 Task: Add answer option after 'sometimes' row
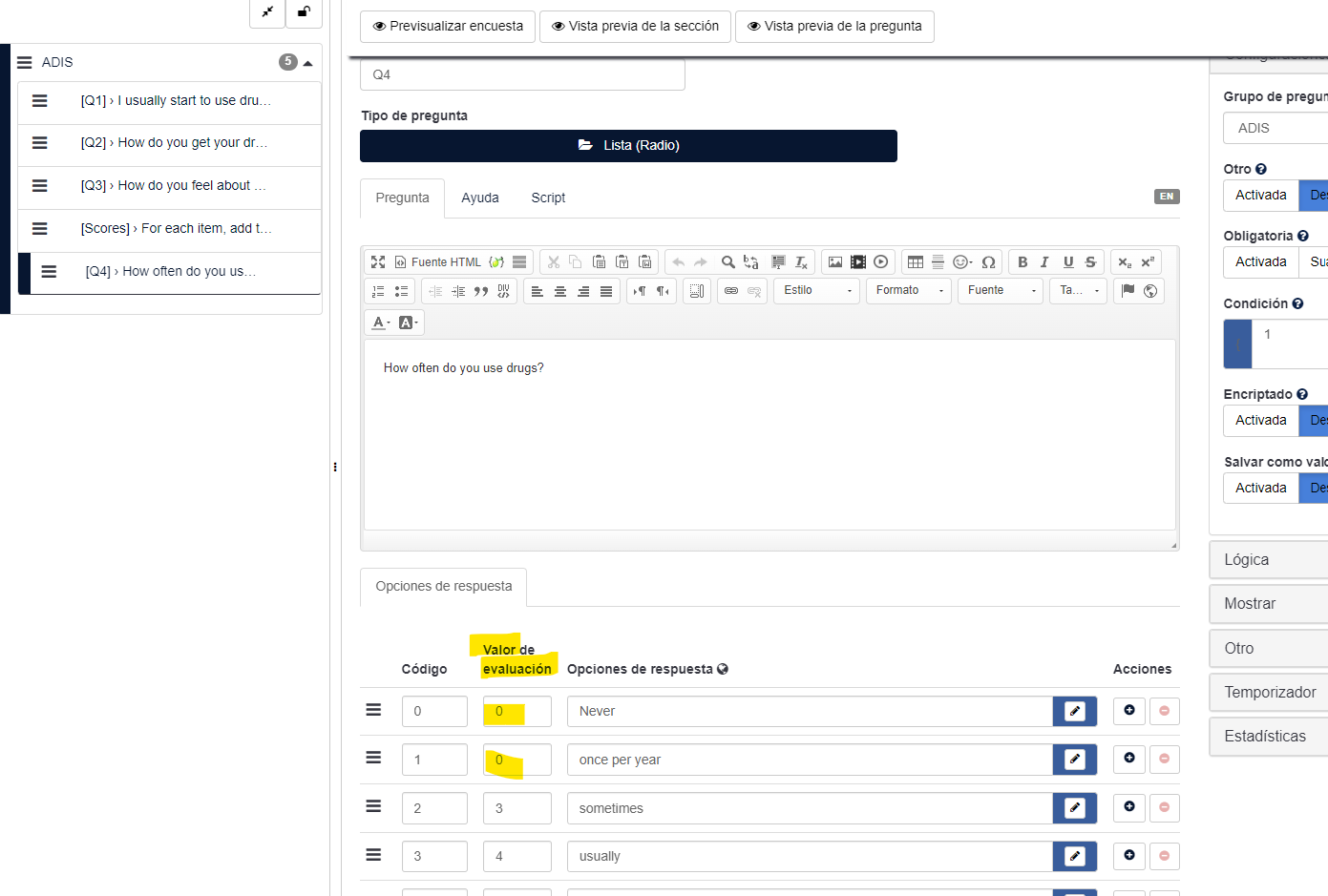tap(1129, 807)
